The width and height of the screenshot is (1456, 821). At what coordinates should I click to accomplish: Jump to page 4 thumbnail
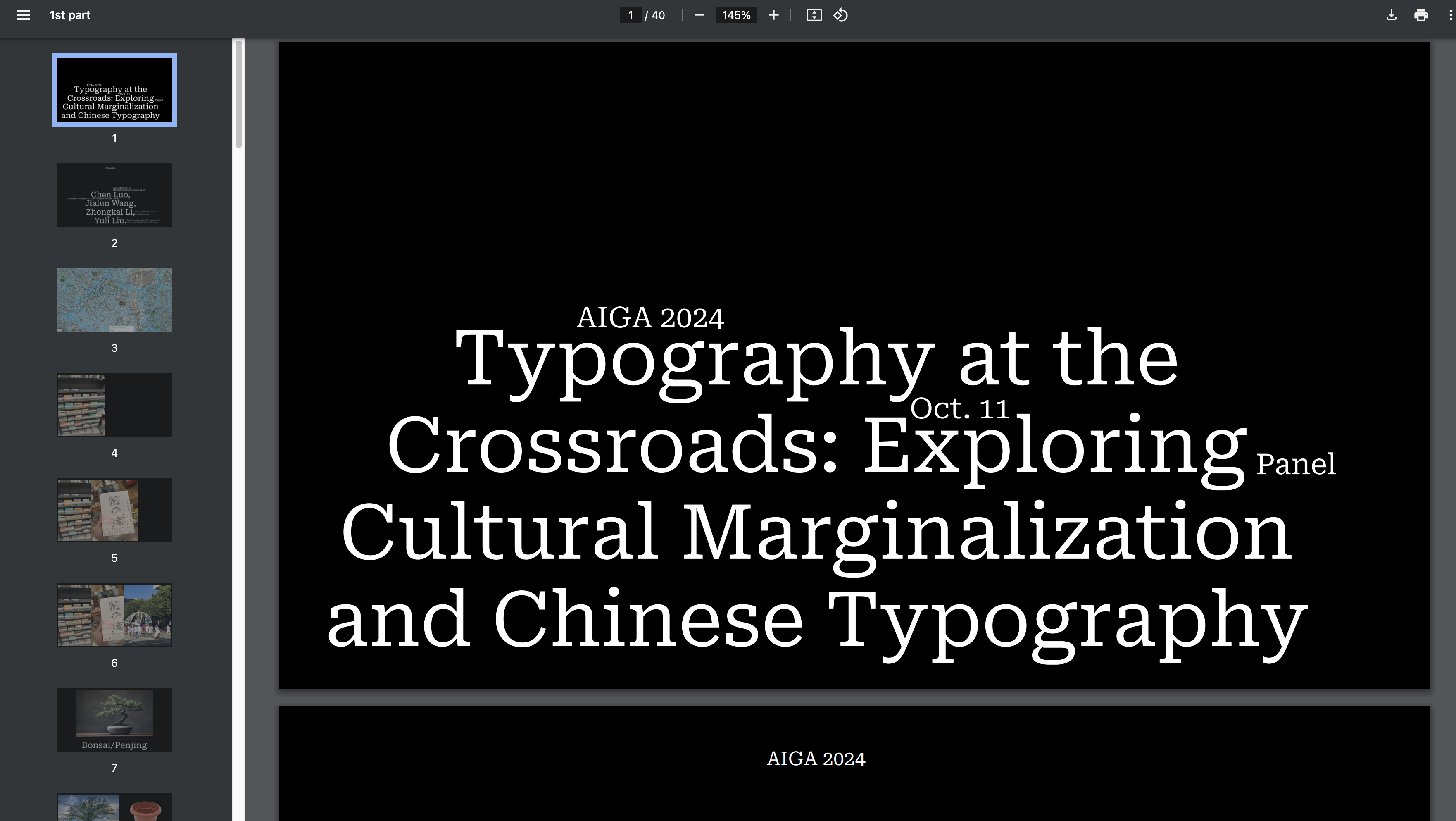(114, 405)
